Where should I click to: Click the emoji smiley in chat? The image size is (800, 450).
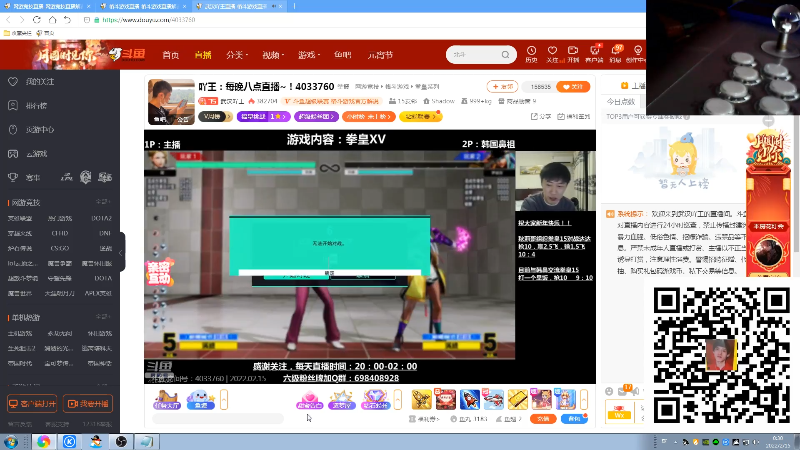point(609,391)
